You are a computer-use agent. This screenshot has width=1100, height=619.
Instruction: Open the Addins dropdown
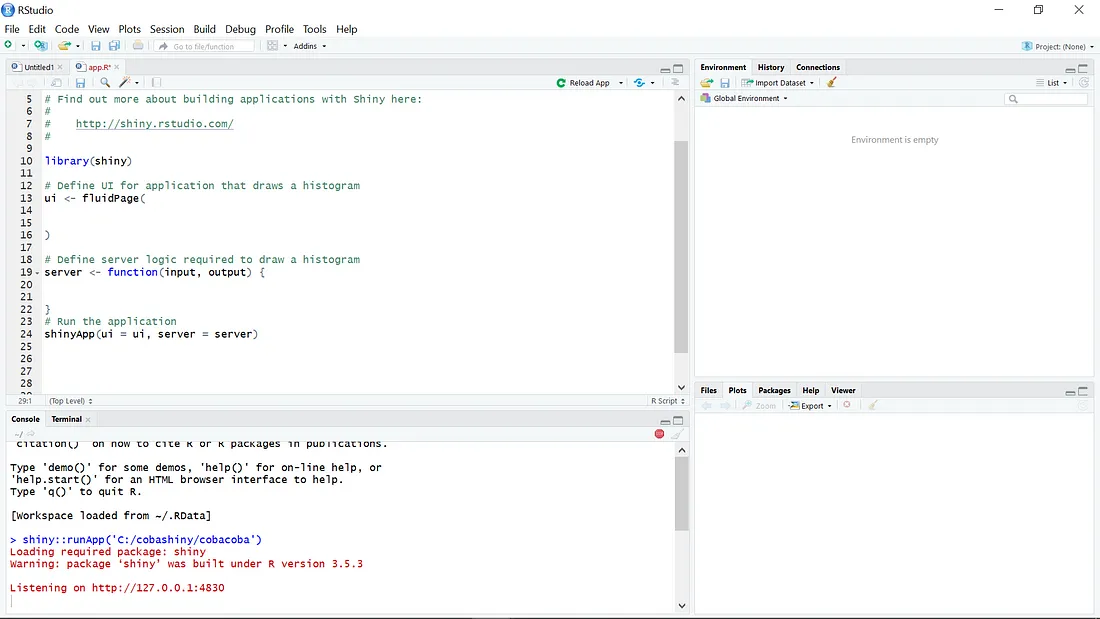click(x=309, y=46)
